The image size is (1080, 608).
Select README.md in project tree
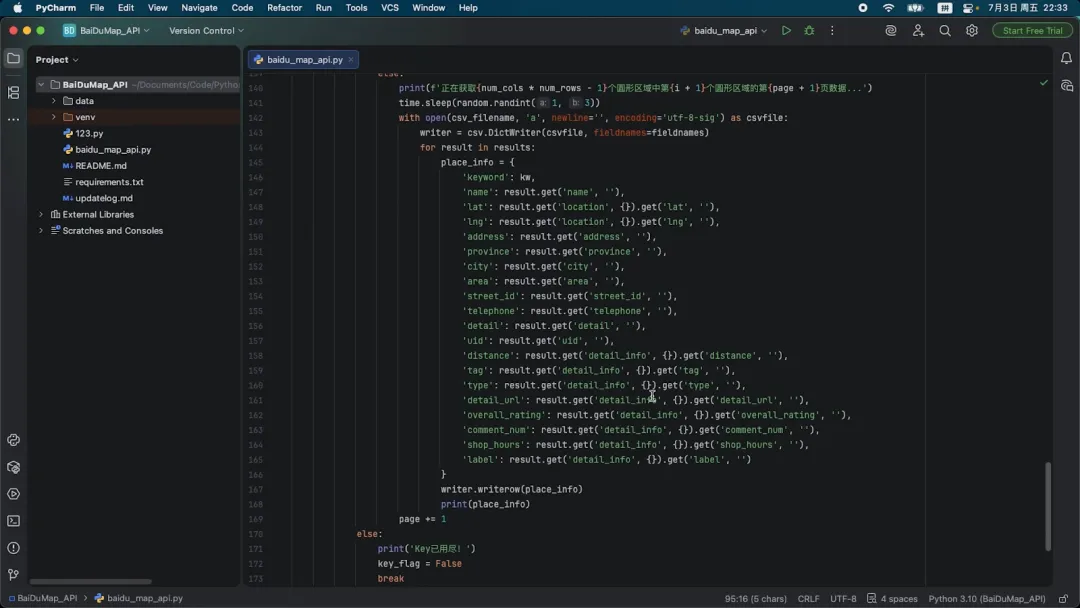pos(101,166)
